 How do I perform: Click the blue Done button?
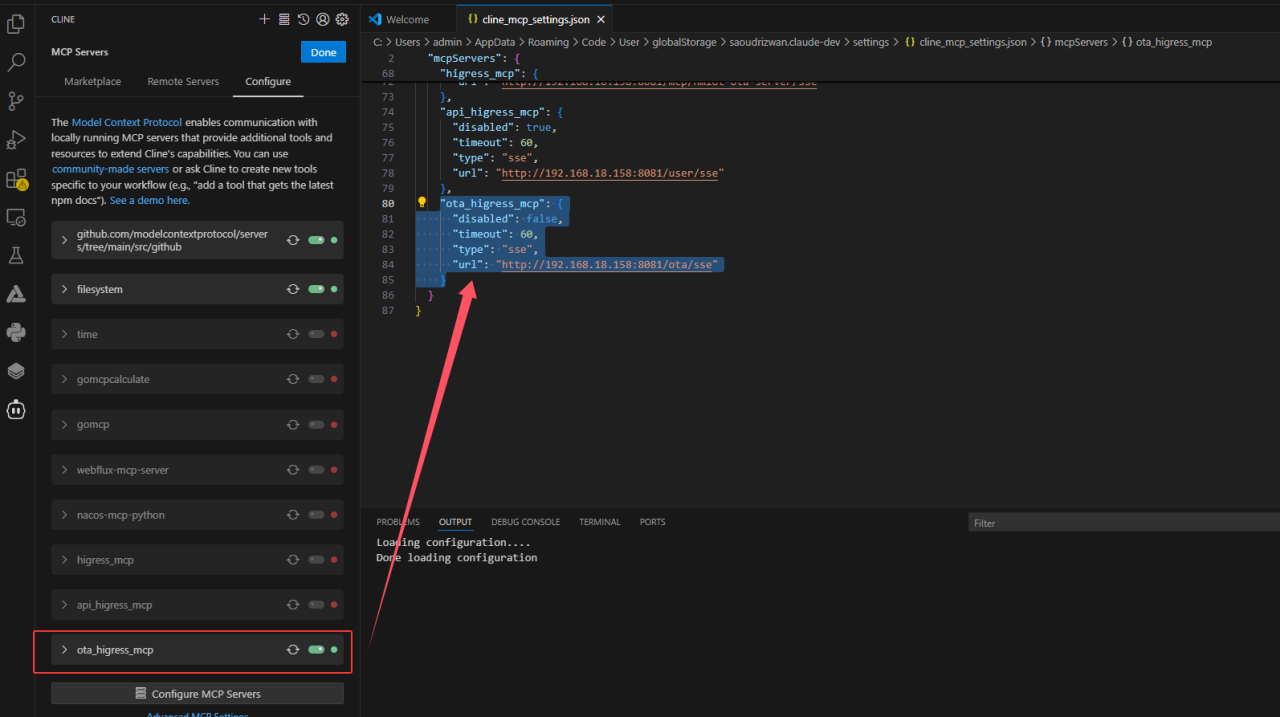click(x=323, y=52)
